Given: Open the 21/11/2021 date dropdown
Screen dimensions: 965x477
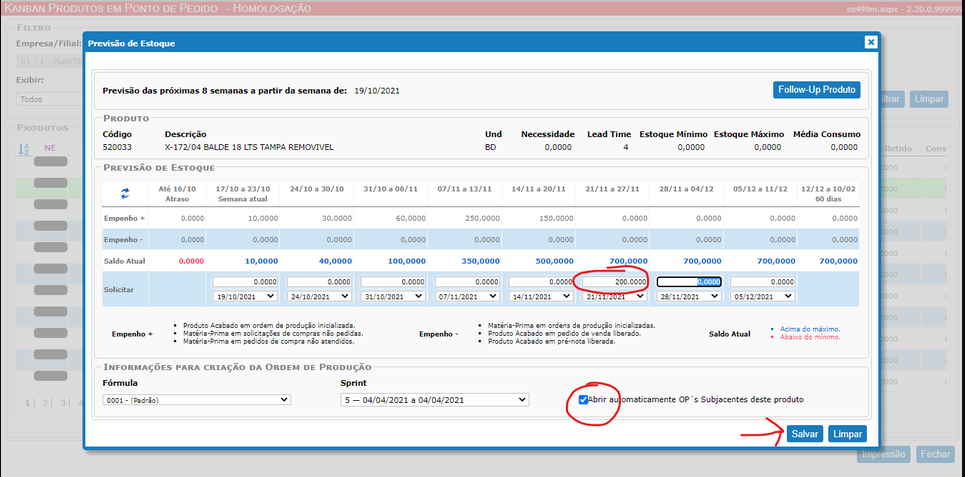Looking at the screenshot, I should [615, 296].
